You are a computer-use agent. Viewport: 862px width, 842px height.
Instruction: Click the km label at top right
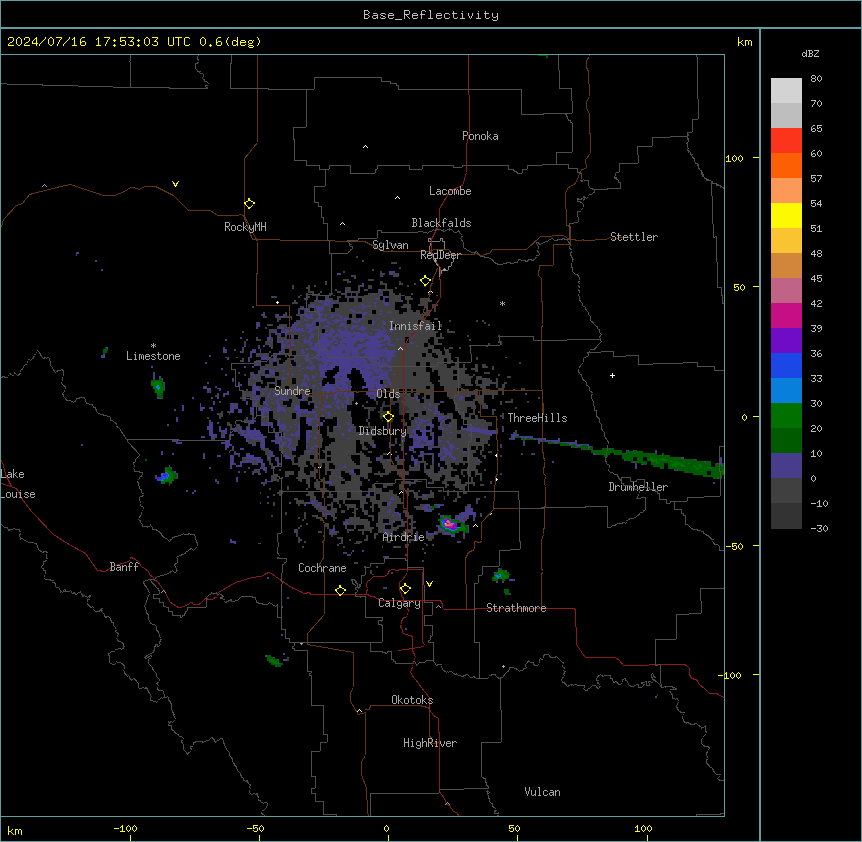tap(744, 42)
